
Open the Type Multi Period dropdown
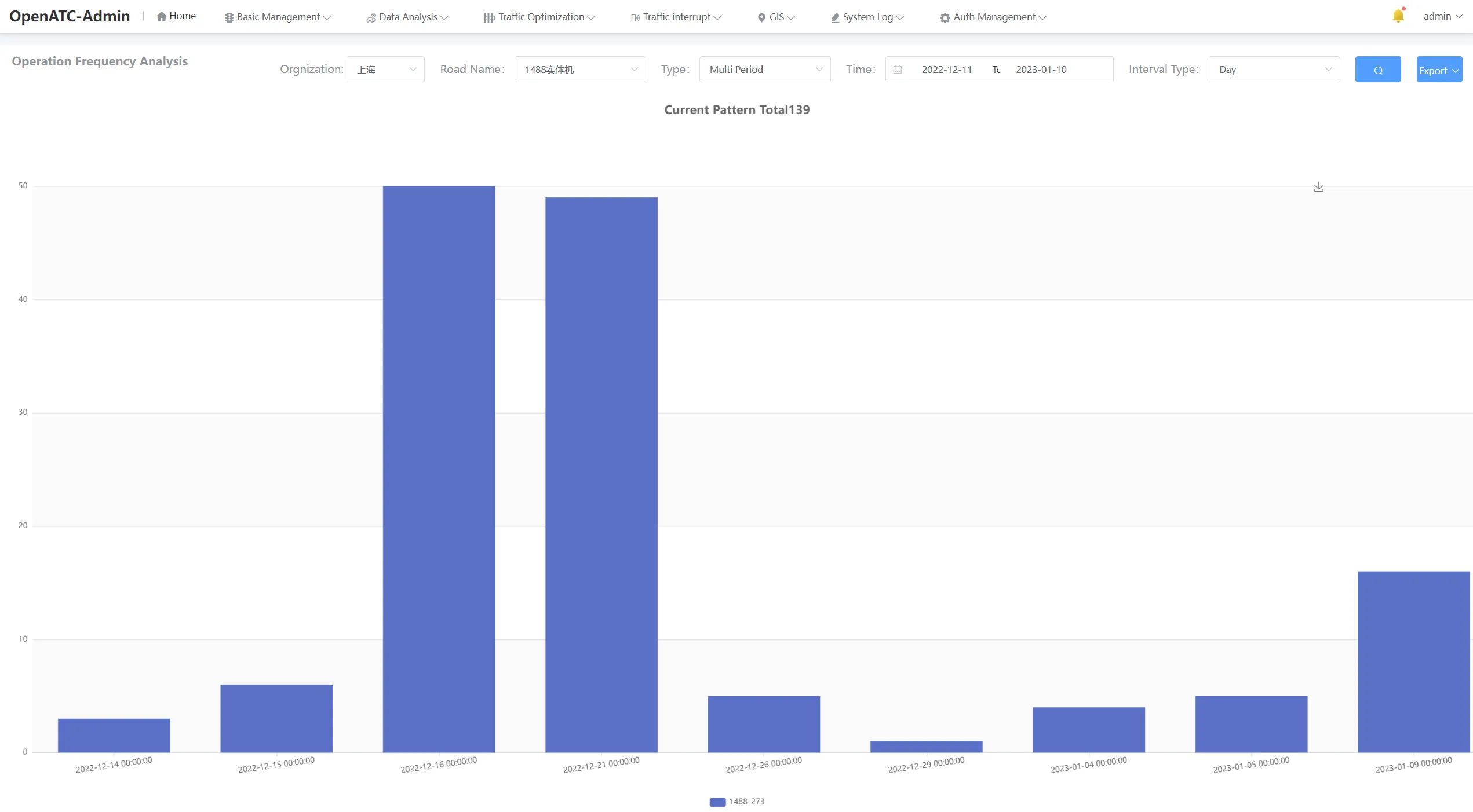point(765,70)
